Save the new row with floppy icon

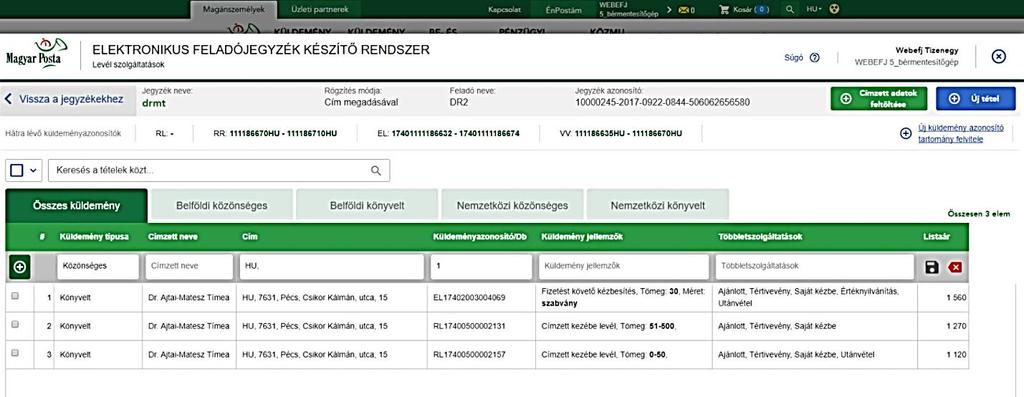[932, 267]
